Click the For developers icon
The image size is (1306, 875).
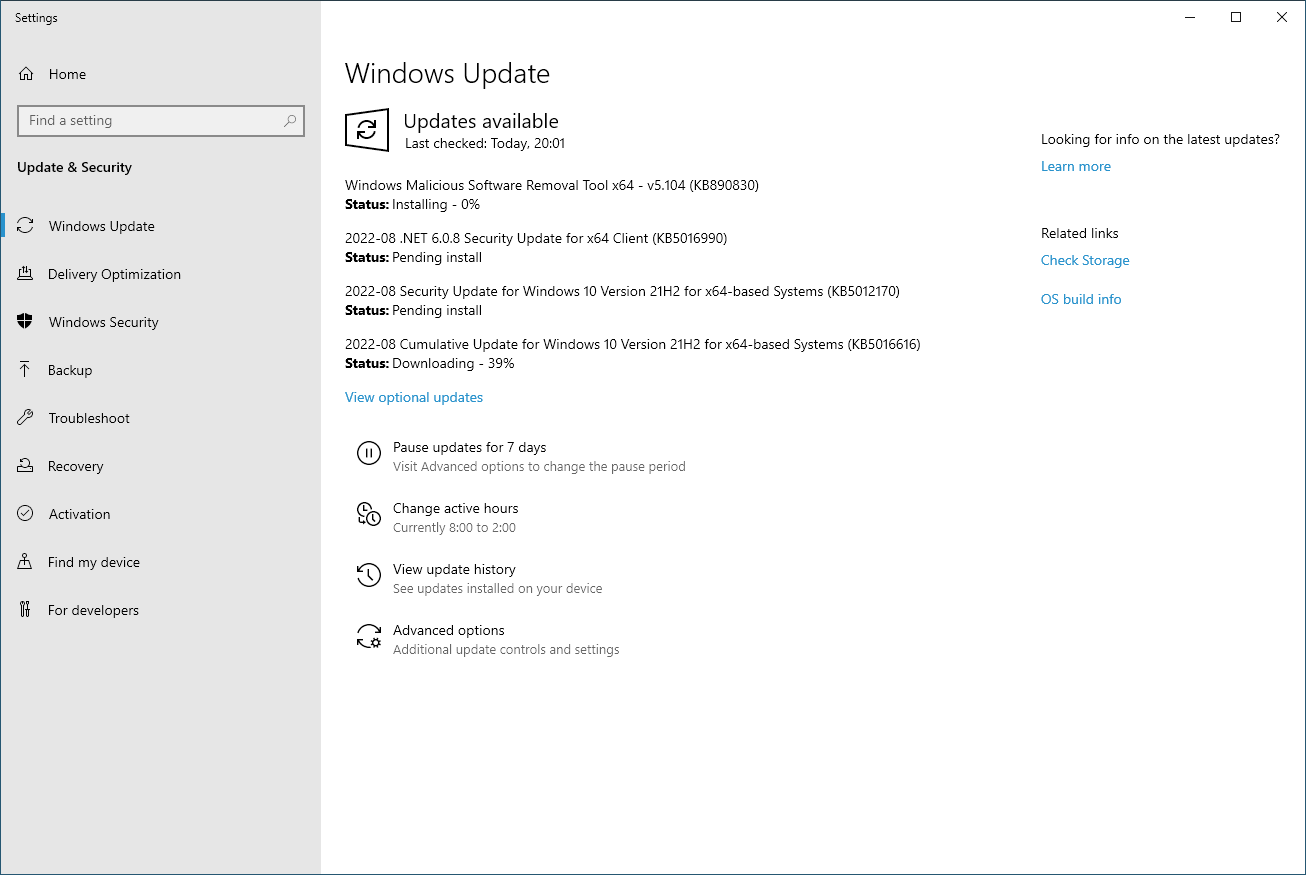pyautogui.click(x=26, y=610)
